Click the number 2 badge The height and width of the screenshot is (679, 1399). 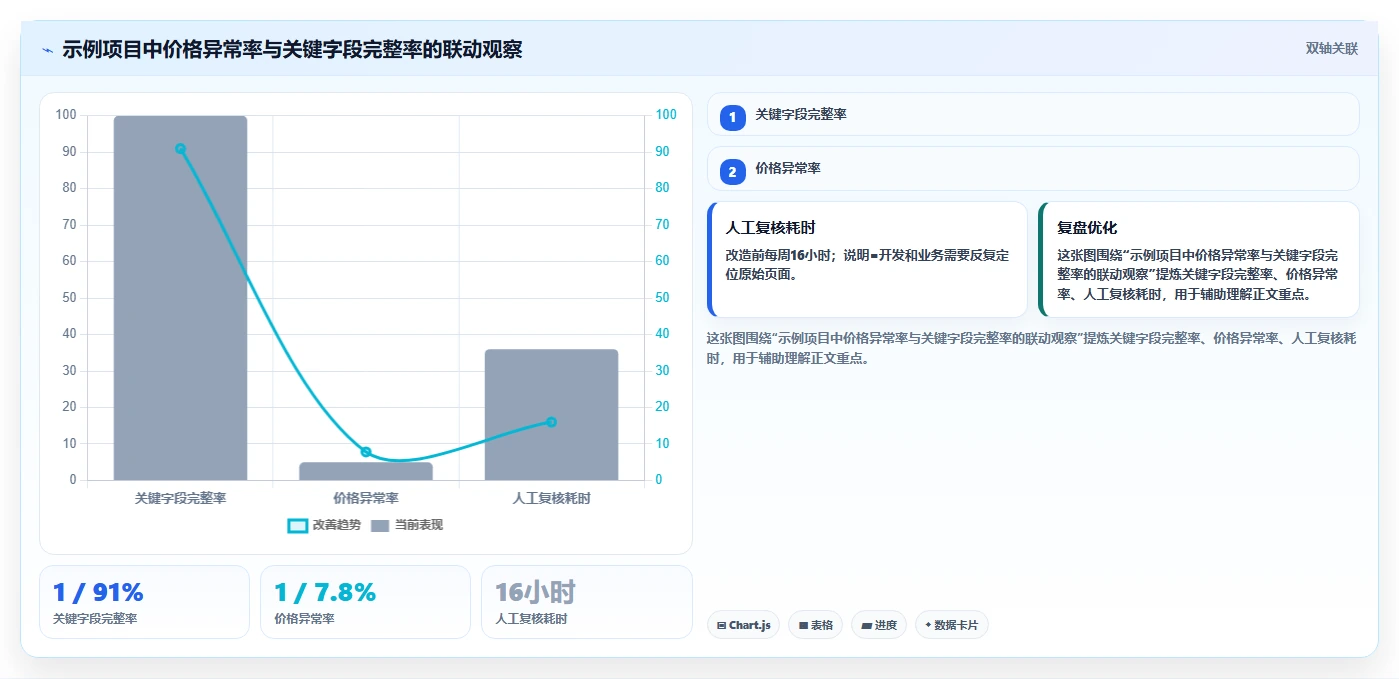click(x=732, y=172)
